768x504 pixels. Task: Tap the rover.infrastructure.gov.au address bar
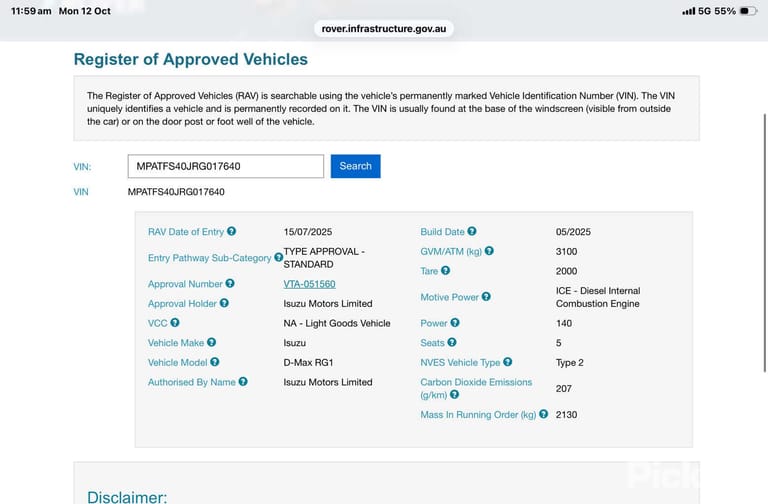pos(384,28)
